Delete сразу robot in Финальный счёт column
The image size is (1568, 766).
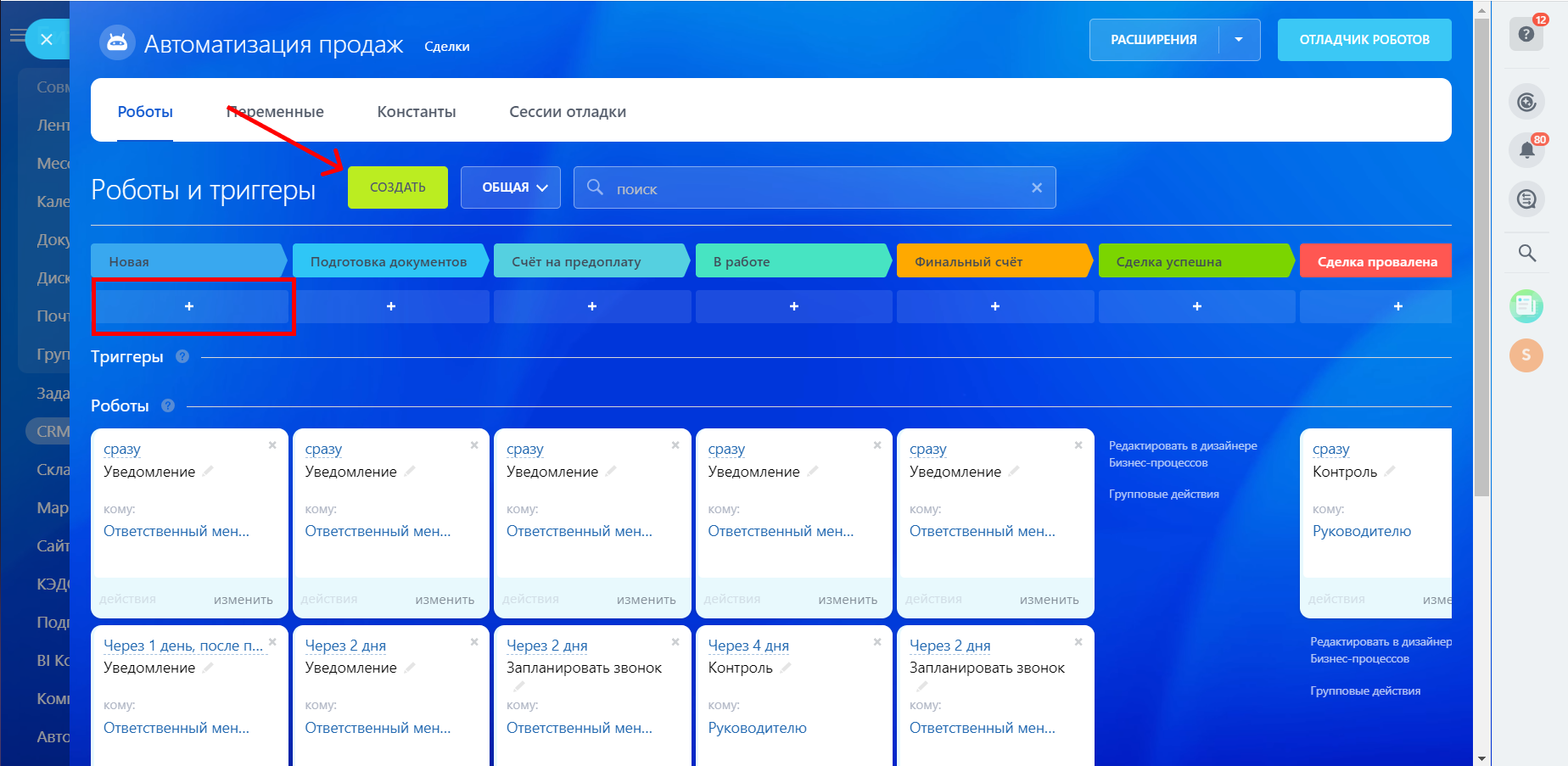coord(1078,445)
